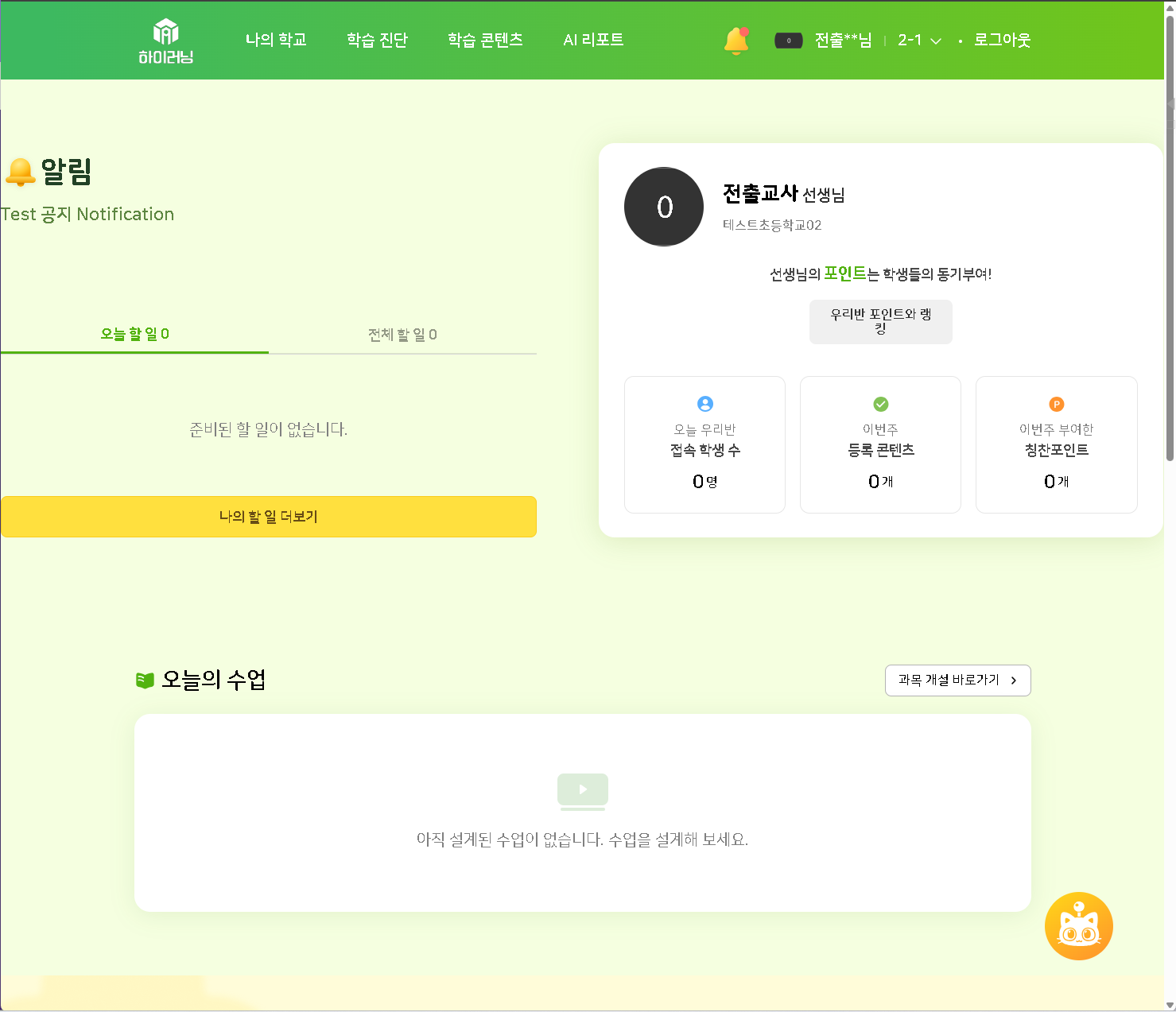Open the 학습 진단 menu

pos(377,40)
